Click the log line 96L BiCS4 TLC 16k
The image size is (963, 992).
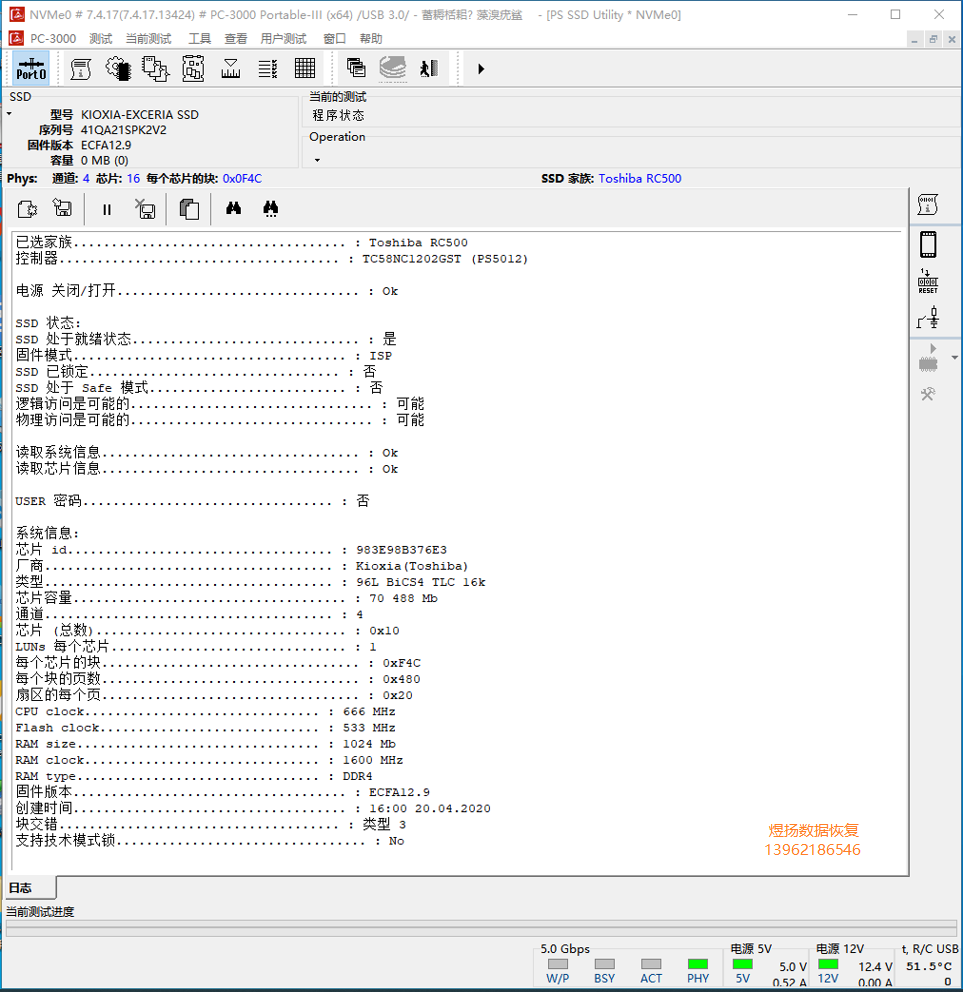(x=251, y=582)
